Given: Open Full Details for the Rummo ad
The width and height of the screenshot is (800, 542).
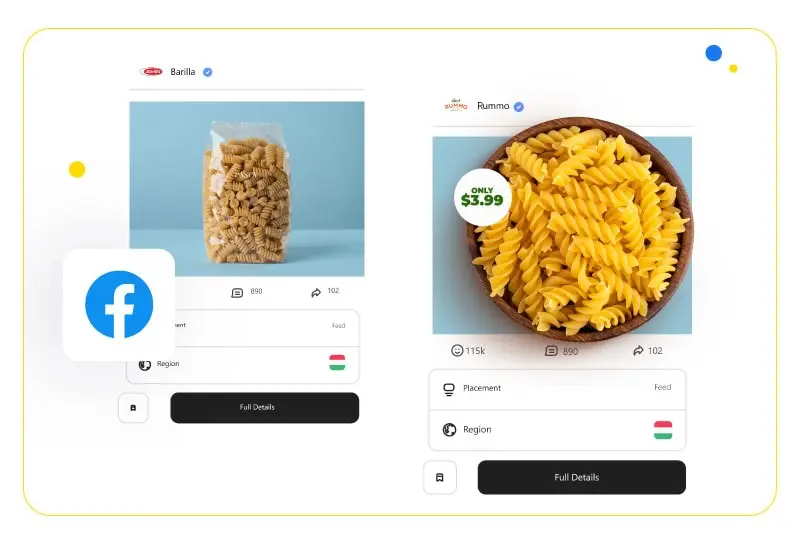Looking at the screenshot, I should coord(582,477).
